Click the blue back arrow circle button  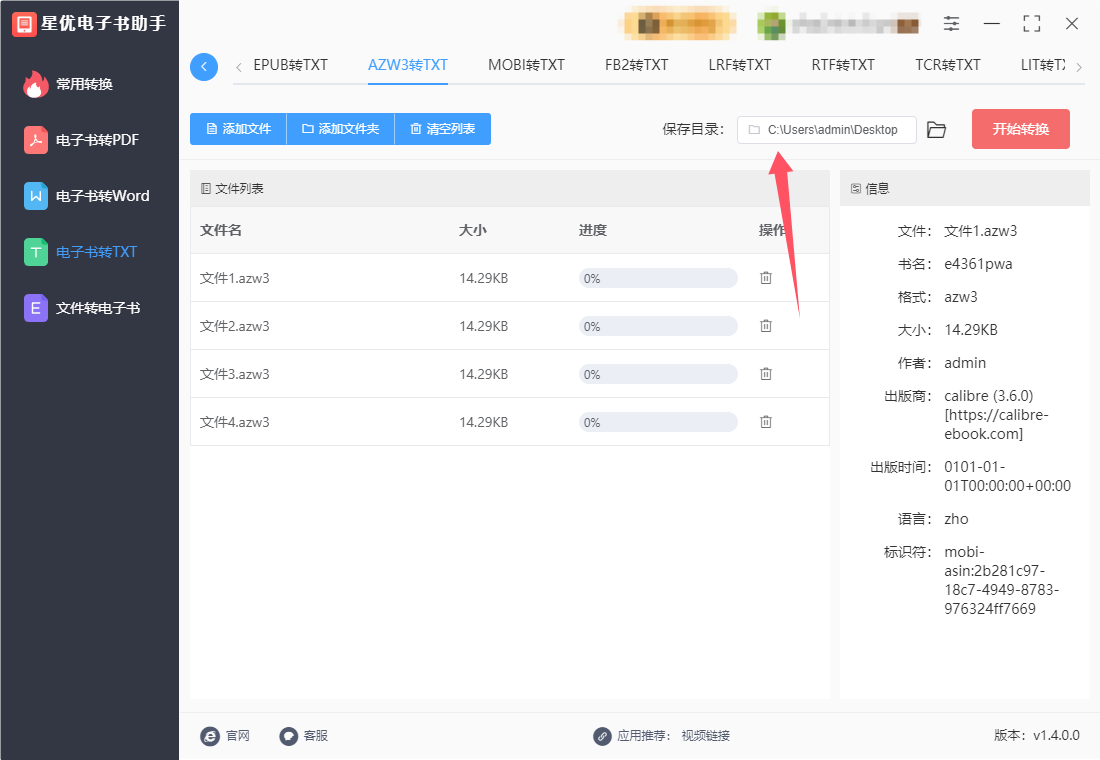(x=203, y=67)
